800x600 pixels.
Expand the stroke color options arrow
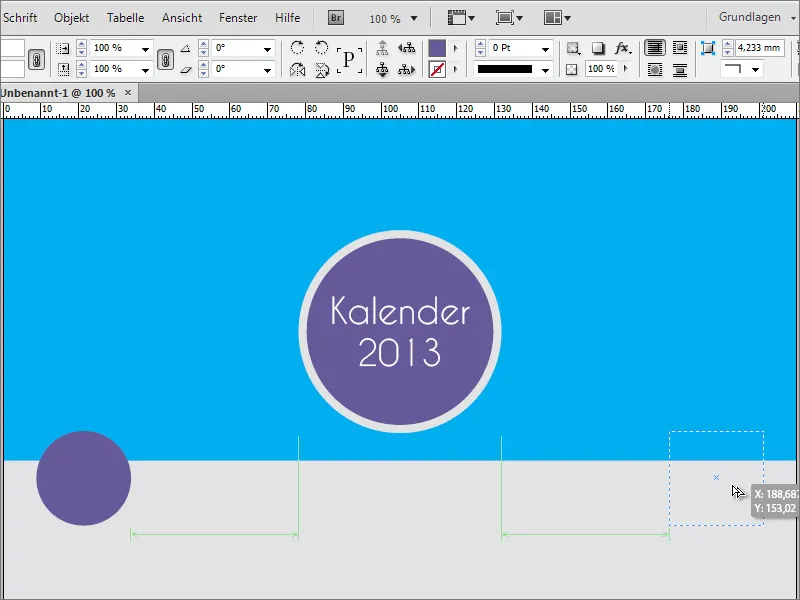456,69
